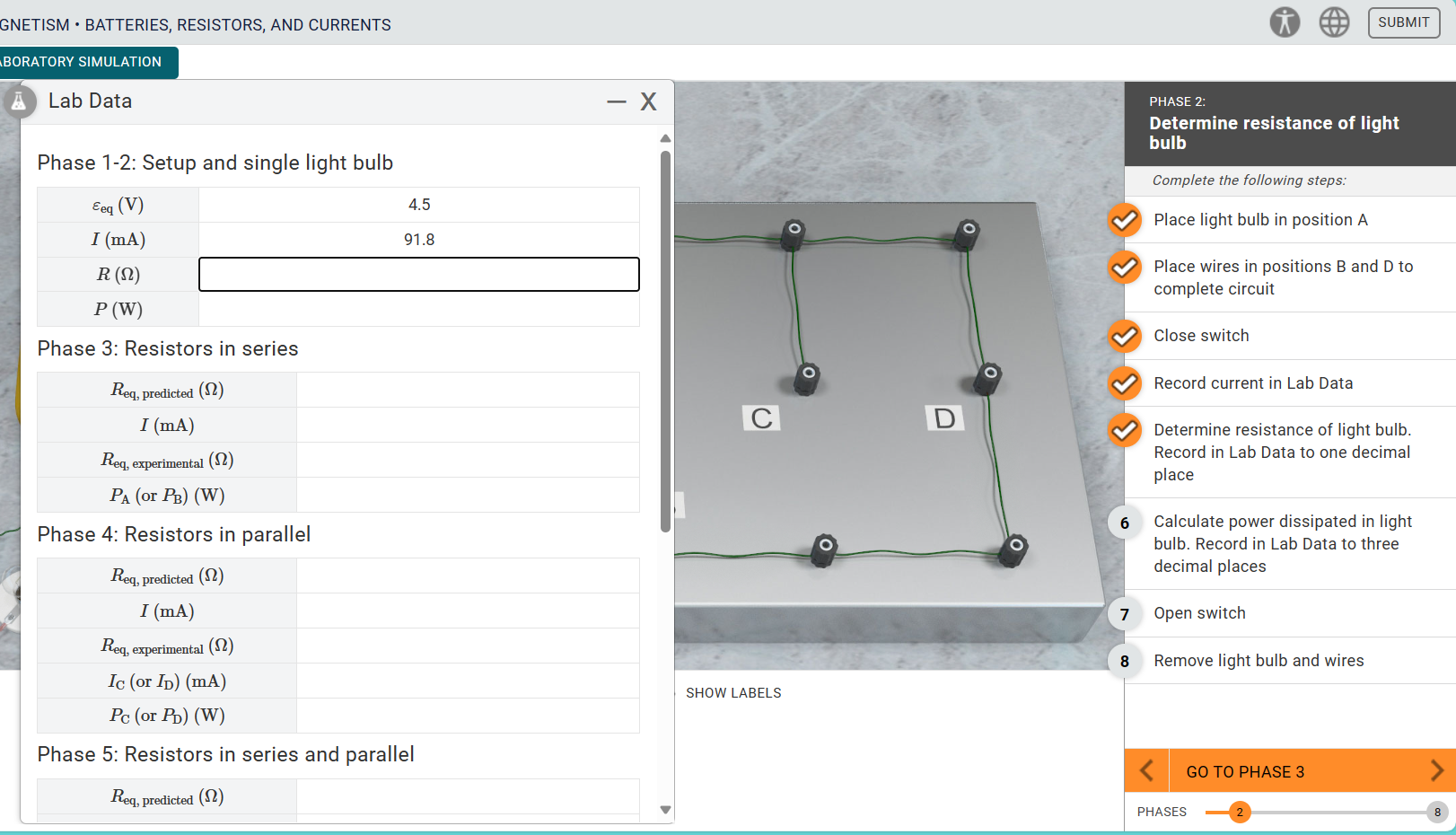Click the checkmark beside 'Close switch' step
The width and height of the screenshot is (1456, 835).
pos(1124,336)
